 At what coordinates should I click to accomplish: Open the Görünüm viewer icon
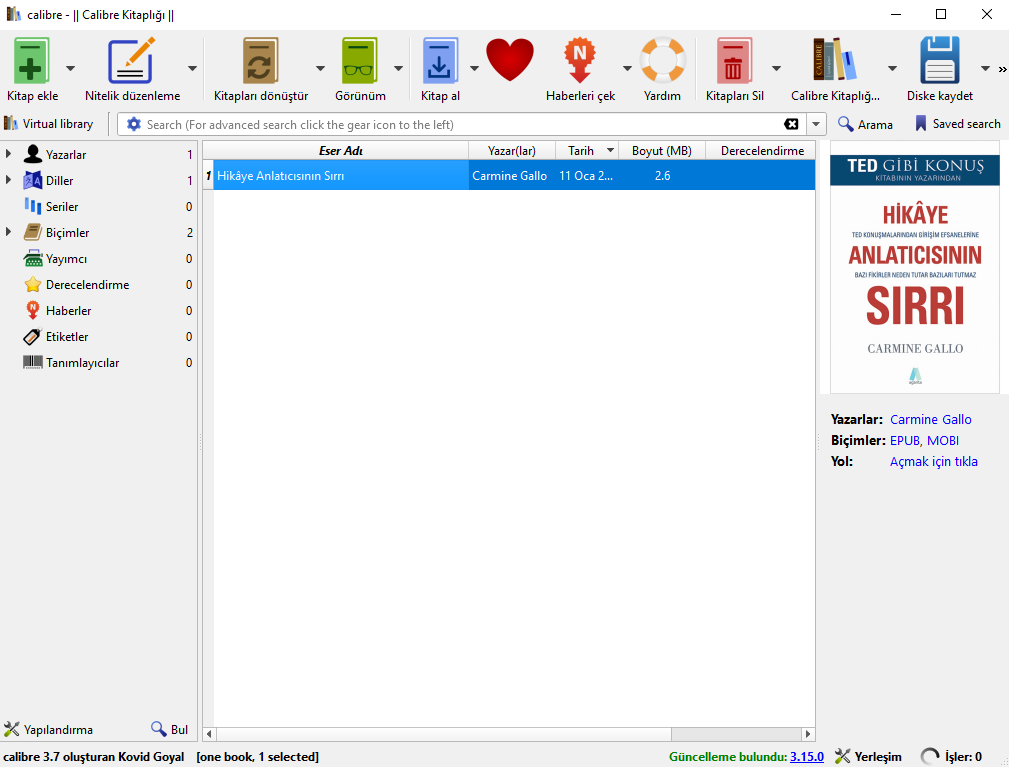coord(359,61)
